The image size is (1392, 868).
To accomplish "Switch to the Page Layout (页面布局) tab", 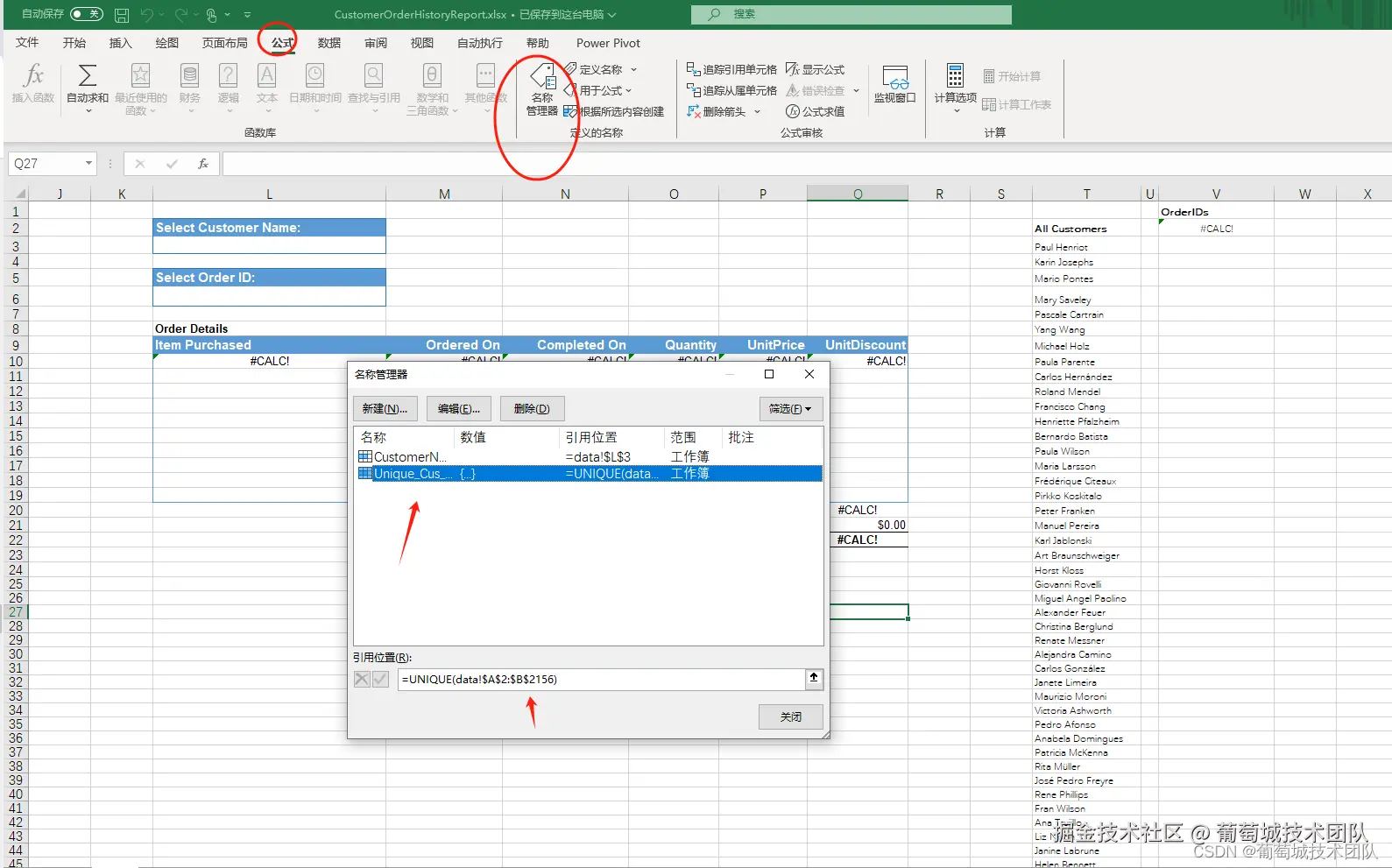I will tap(225, 43).
